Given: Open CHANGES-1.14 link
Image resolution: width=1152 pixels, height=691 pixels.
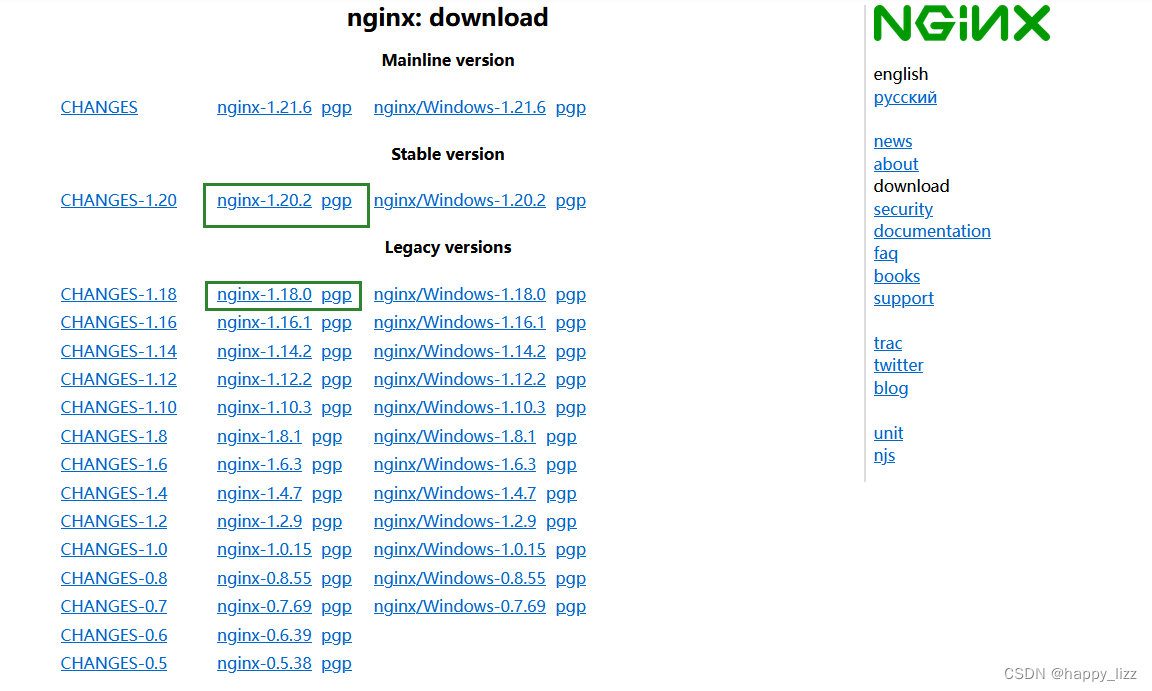Looking at the screenshot, I should coord(119,351).
